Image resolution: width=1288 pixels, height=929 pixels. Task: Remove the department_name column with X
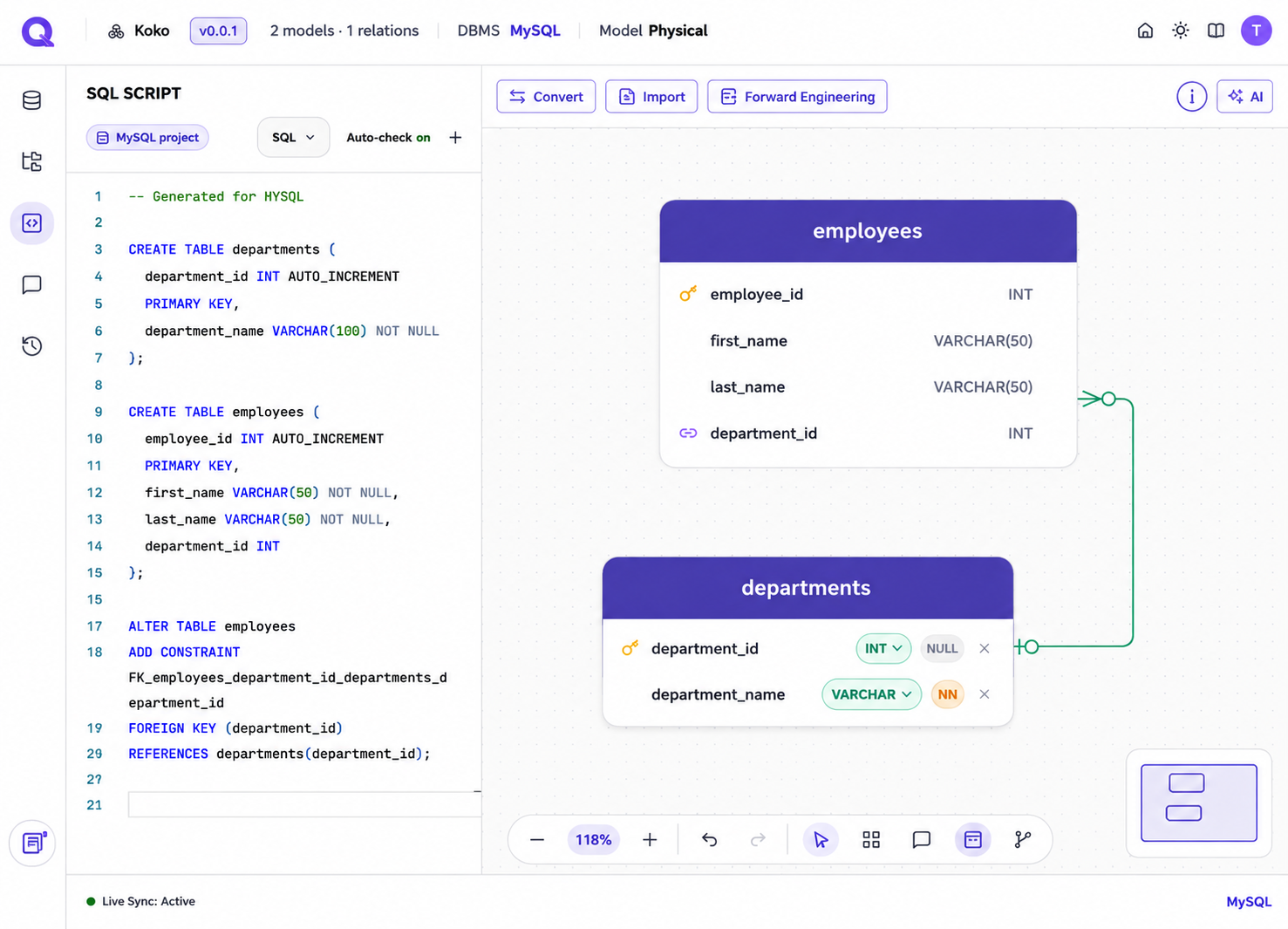985,694
